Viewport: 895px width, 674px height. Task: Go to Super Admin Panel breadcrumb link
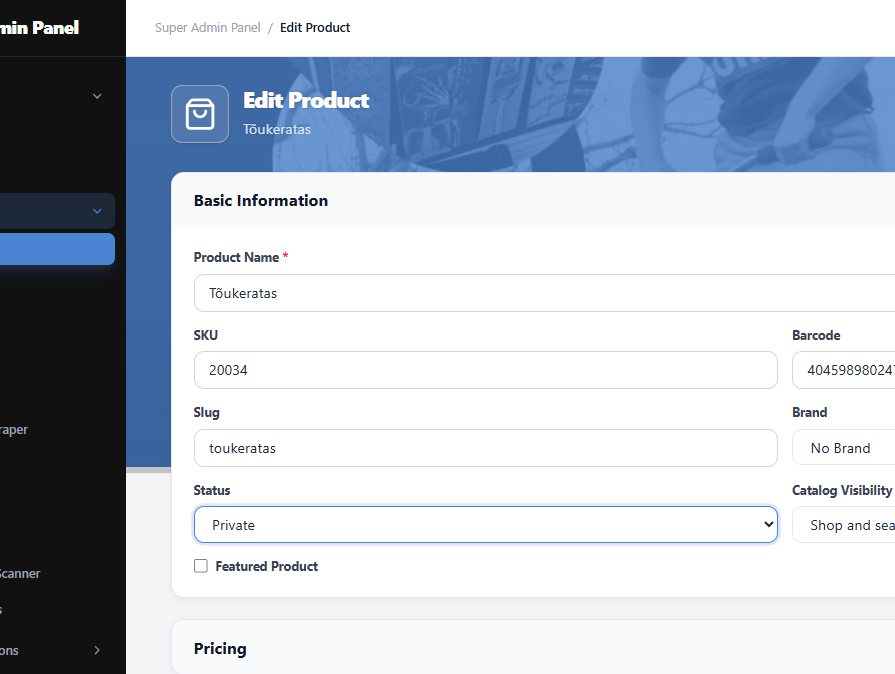[x=208, y=27]
